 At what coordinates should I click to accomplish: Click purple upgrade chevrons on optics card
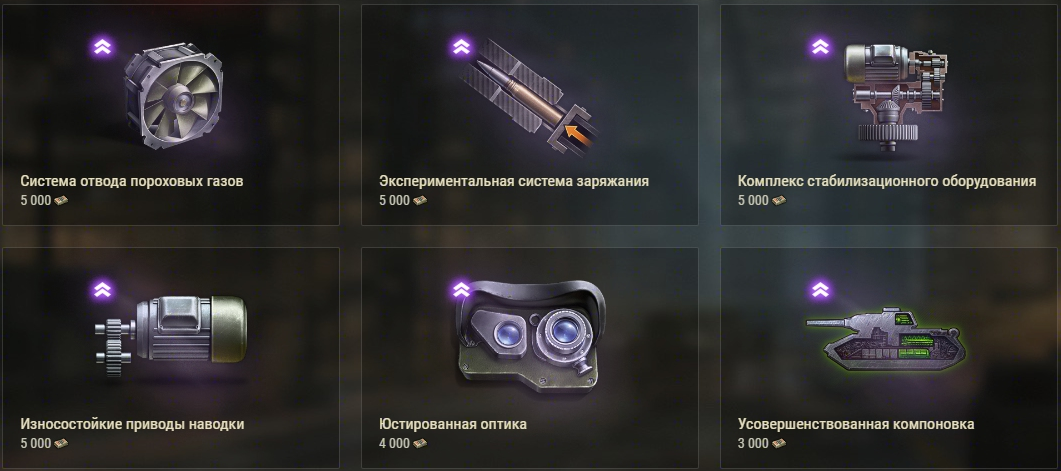pyautogui.click(x=461, y=290)
